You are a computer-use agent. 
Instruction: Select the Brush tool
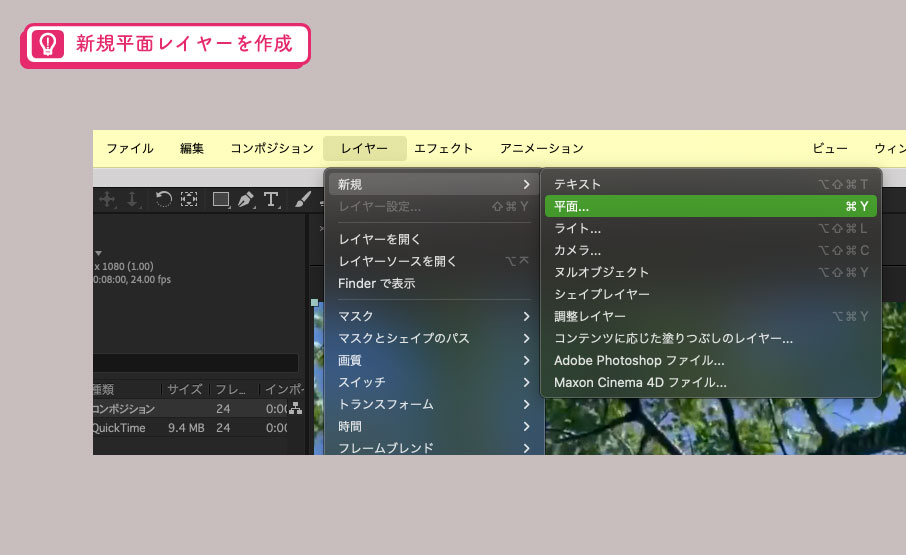(x=303, y=200)
